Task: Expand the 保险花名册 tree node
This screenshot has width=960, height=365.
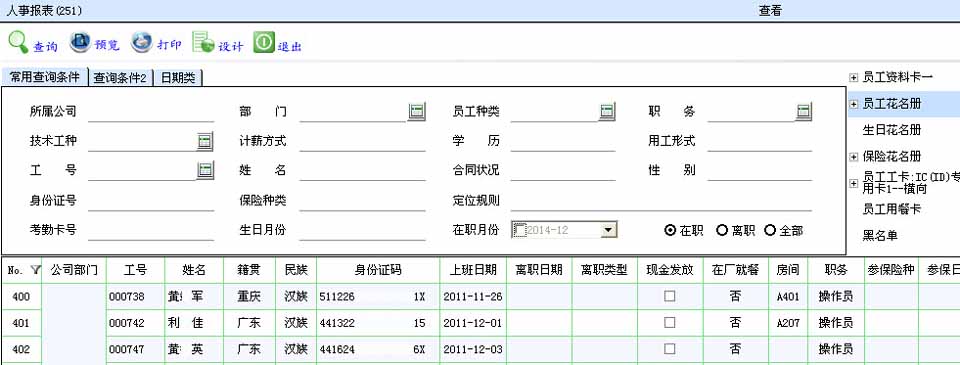Action: tap(853, 156)
